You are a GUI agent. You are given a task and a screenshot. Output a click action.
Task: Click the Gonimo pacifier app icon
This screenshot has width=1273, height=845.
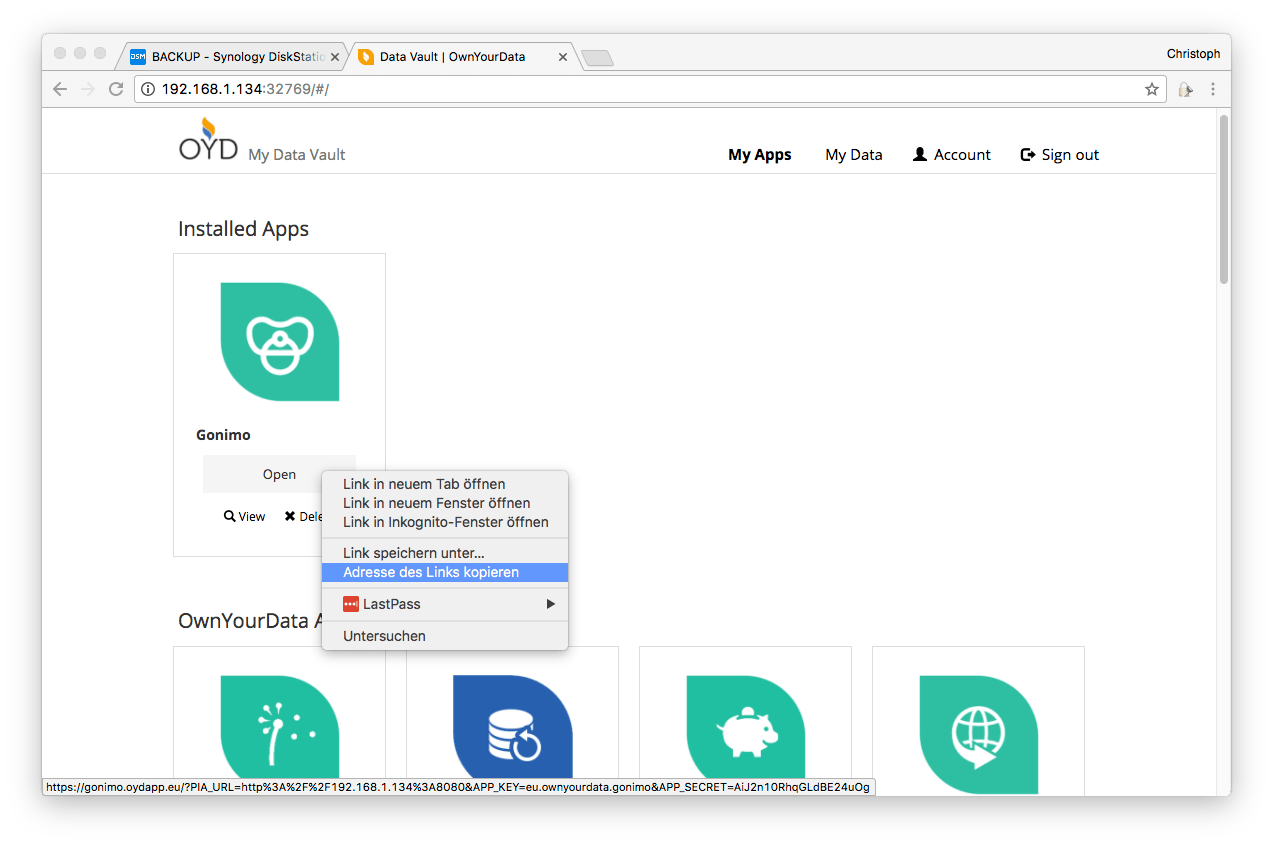[x=279, y=342]
